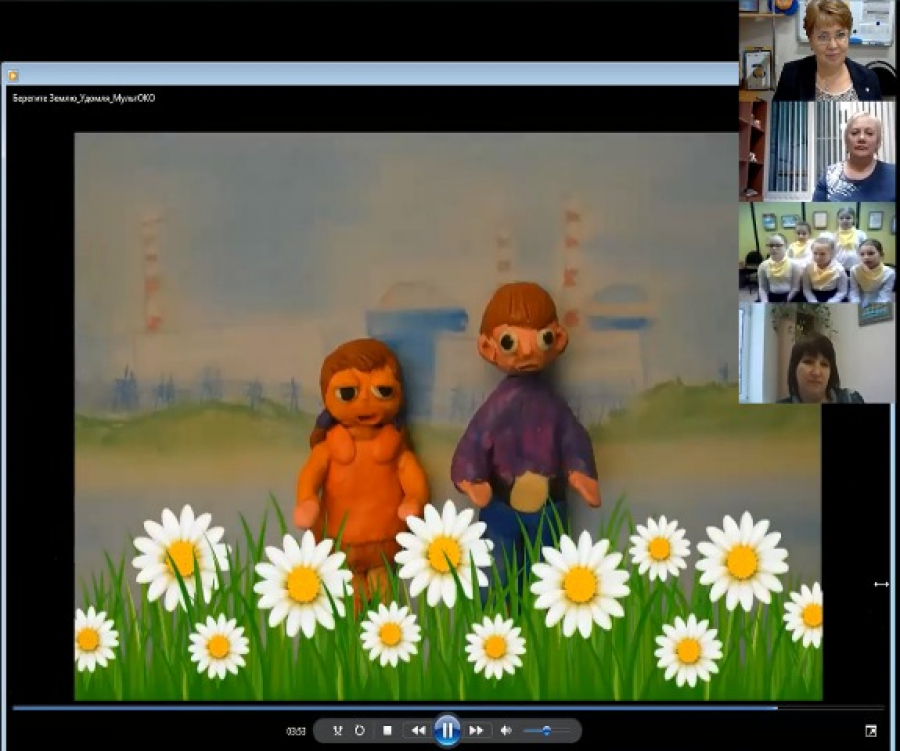Viewport: 900px width, 751px height.
Task: Click the fast forward (next) button
Action: (x=477, y=731)
